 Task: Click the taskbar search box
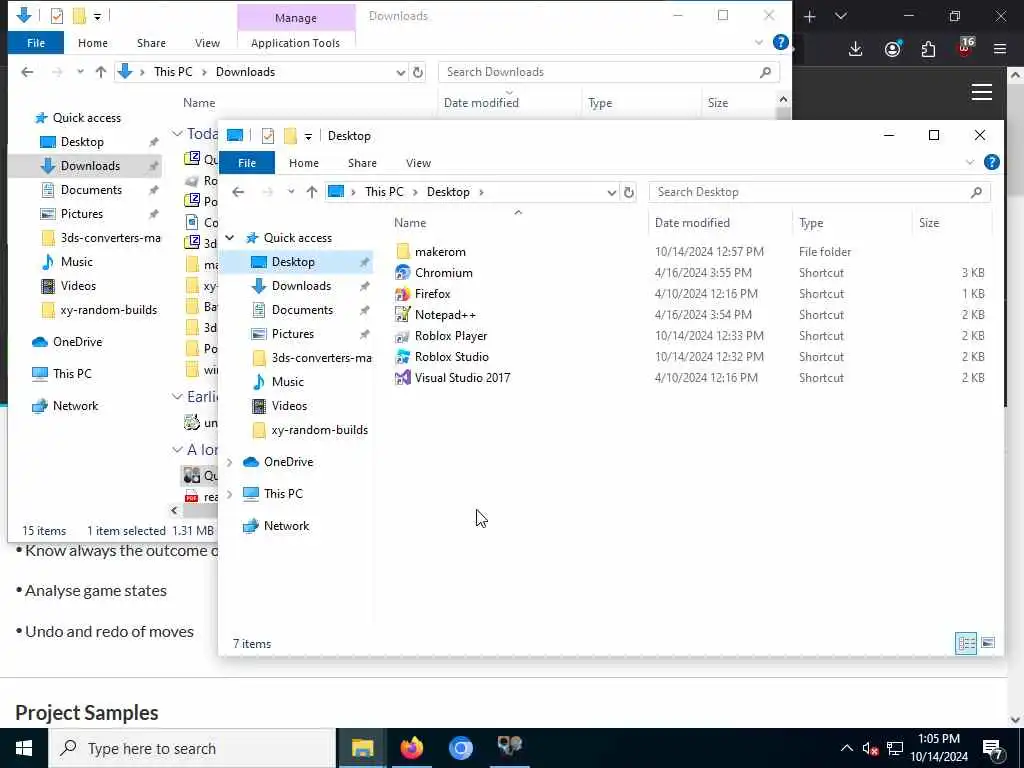pyautogui.click(x=193, y=748)
